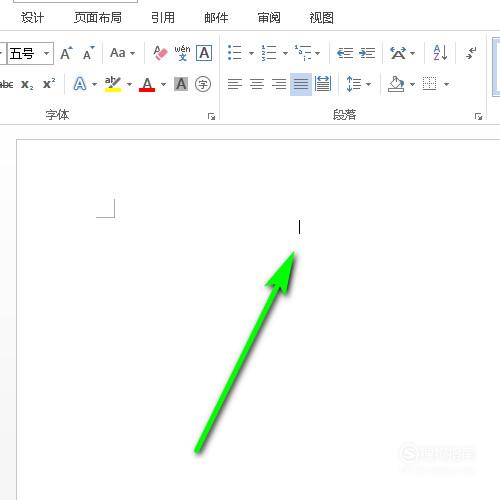The width and height of the screenshot is (500, 500).
Task: Open the 段落 dialog launcher
Action: click(x=479, y=116)
